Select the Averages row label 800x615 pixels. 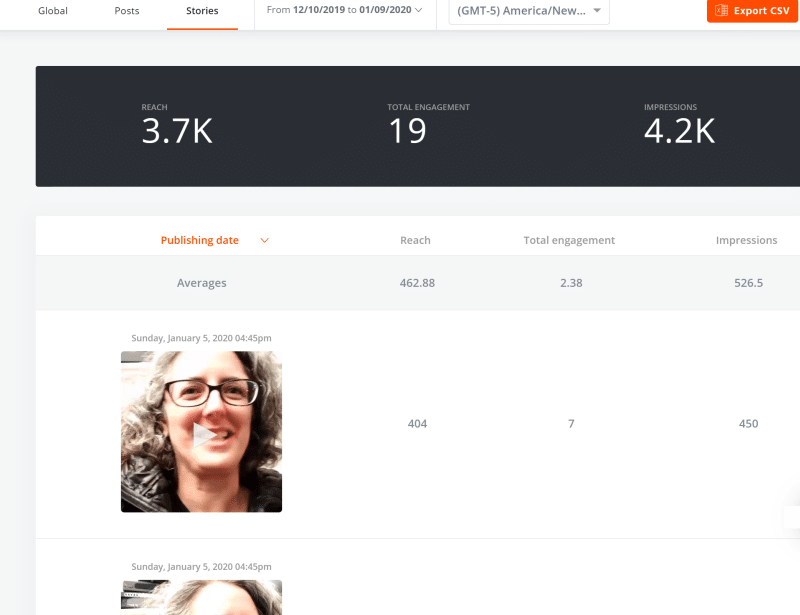click(x=202, y=283)
